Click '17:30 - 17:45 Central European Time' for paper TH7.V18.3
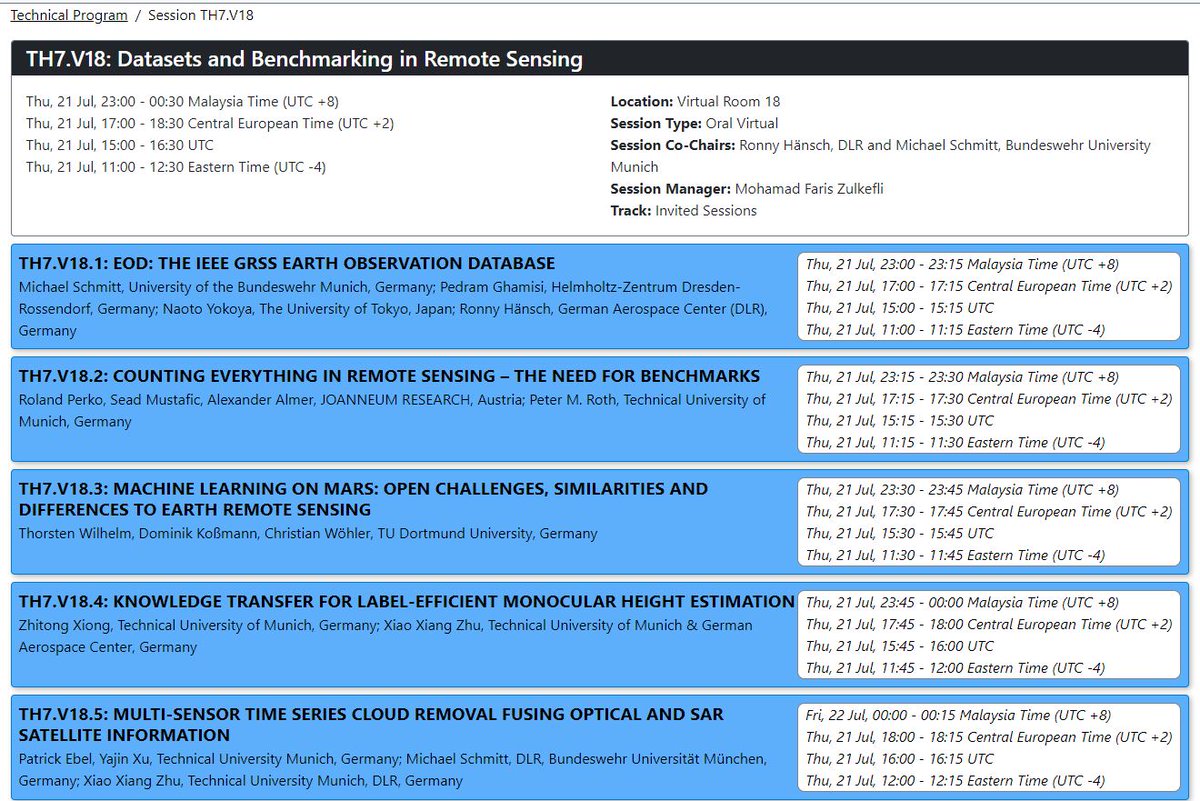 988,512
